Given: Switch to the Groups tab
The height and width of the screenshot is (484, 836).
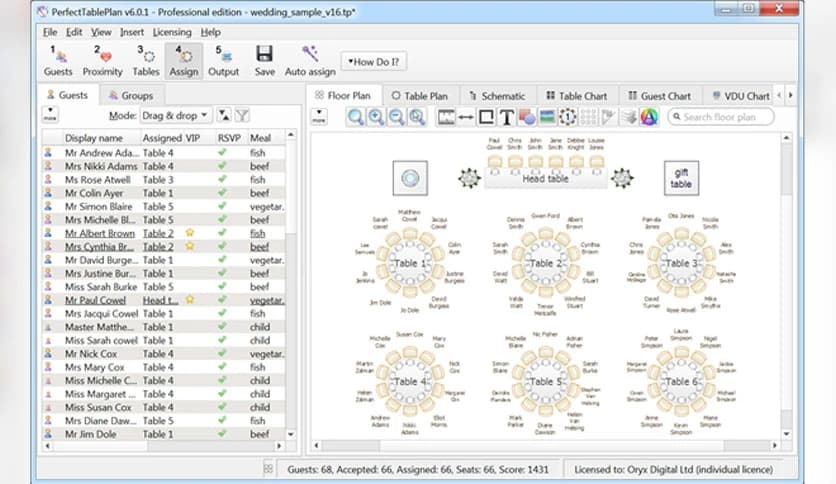Looking at the screenshot, I should 131,95.
